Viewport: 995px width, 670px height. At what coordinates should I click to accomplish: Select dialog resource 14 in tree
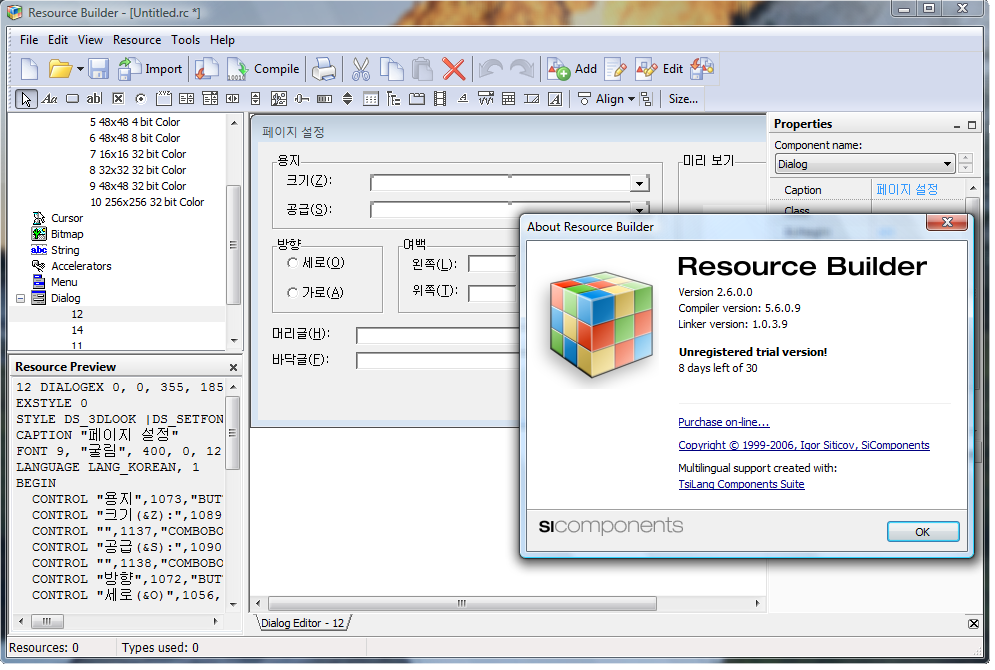click(x=77, y=331)
